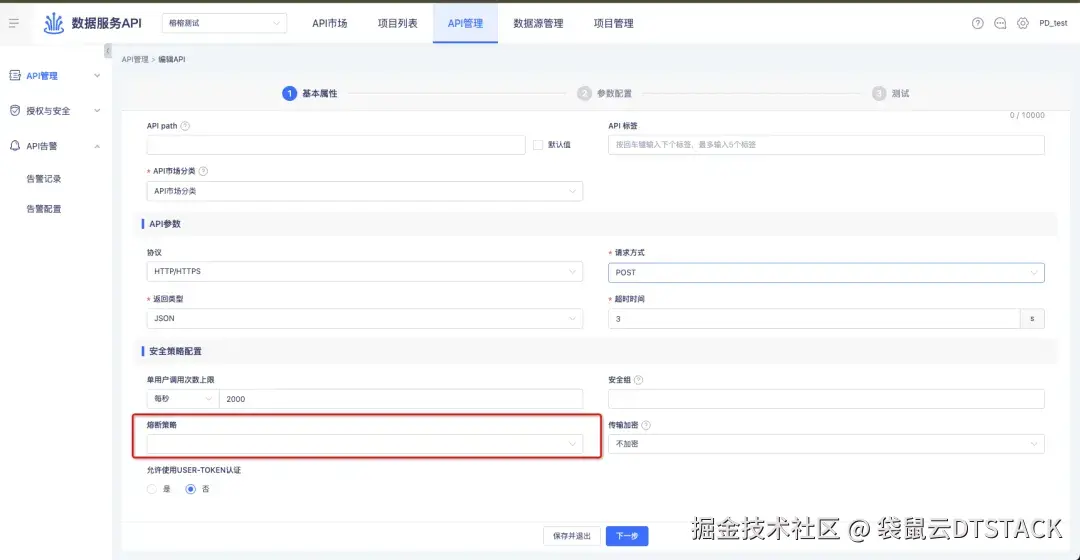The height and width of the screenshot is (560, 1080).
Task: Switch to the 项目管理 tab
Action: 613,23
